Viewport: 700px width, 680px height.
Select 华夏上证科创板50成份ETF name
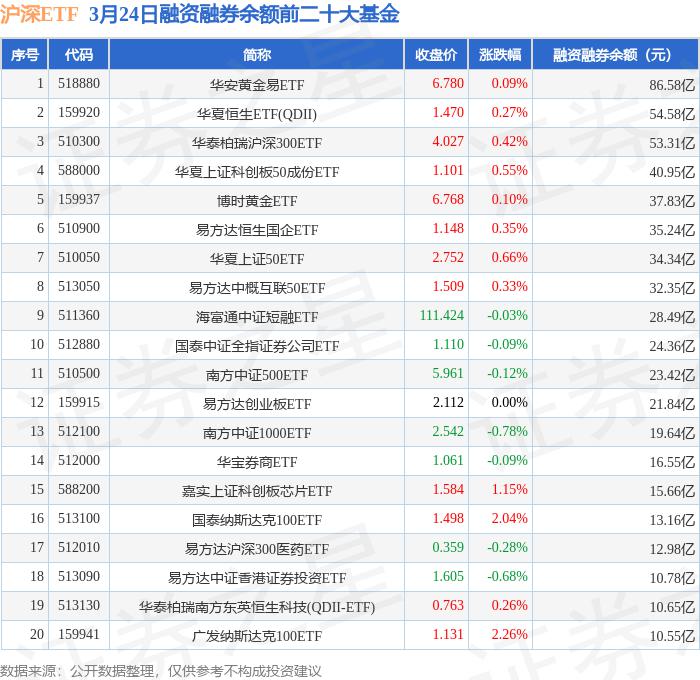point(257,172)
